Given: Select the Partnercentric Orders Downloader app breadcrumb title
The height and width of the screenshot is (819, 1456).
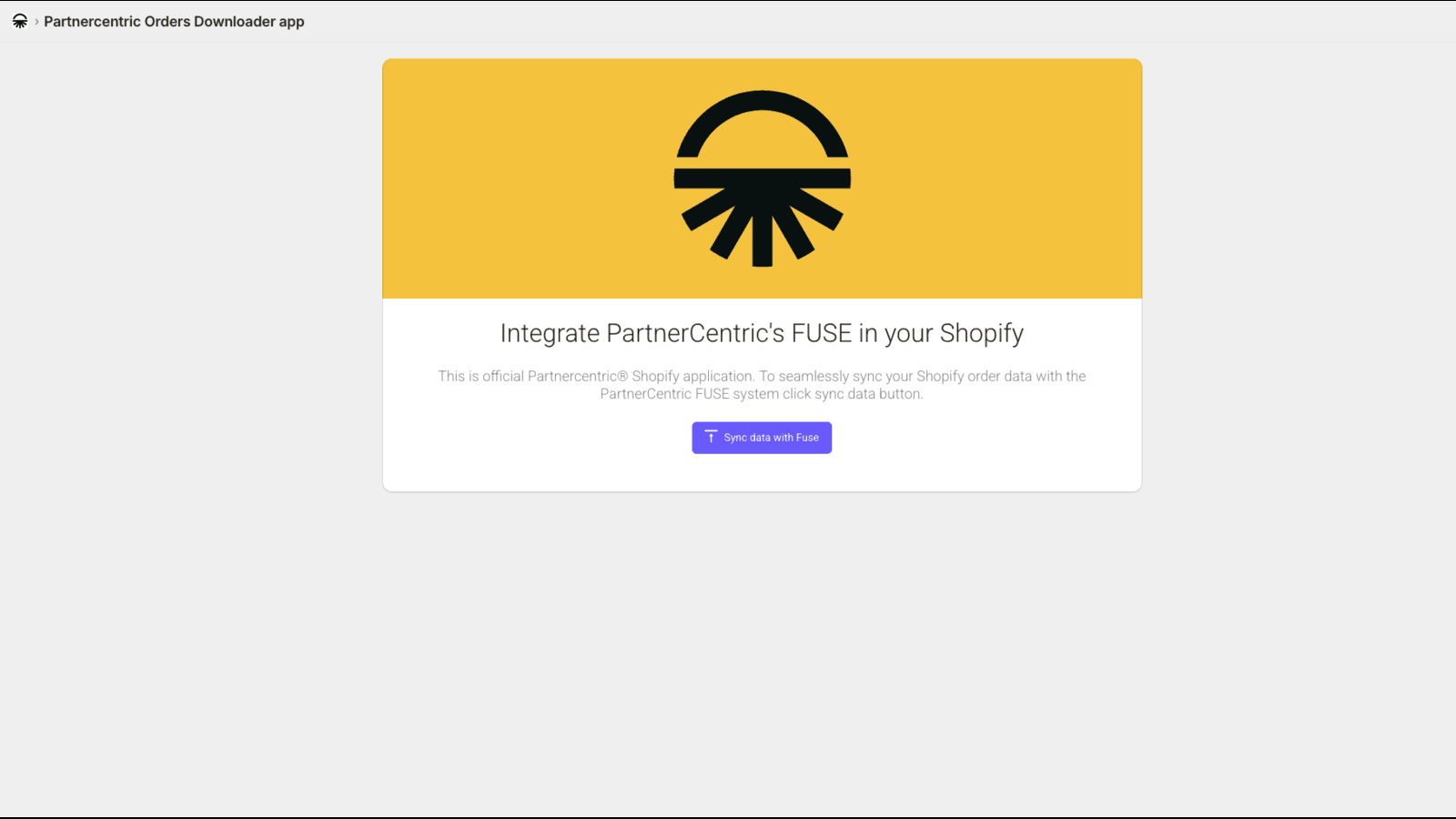Looking at the screenshot, I should [174, 21].
